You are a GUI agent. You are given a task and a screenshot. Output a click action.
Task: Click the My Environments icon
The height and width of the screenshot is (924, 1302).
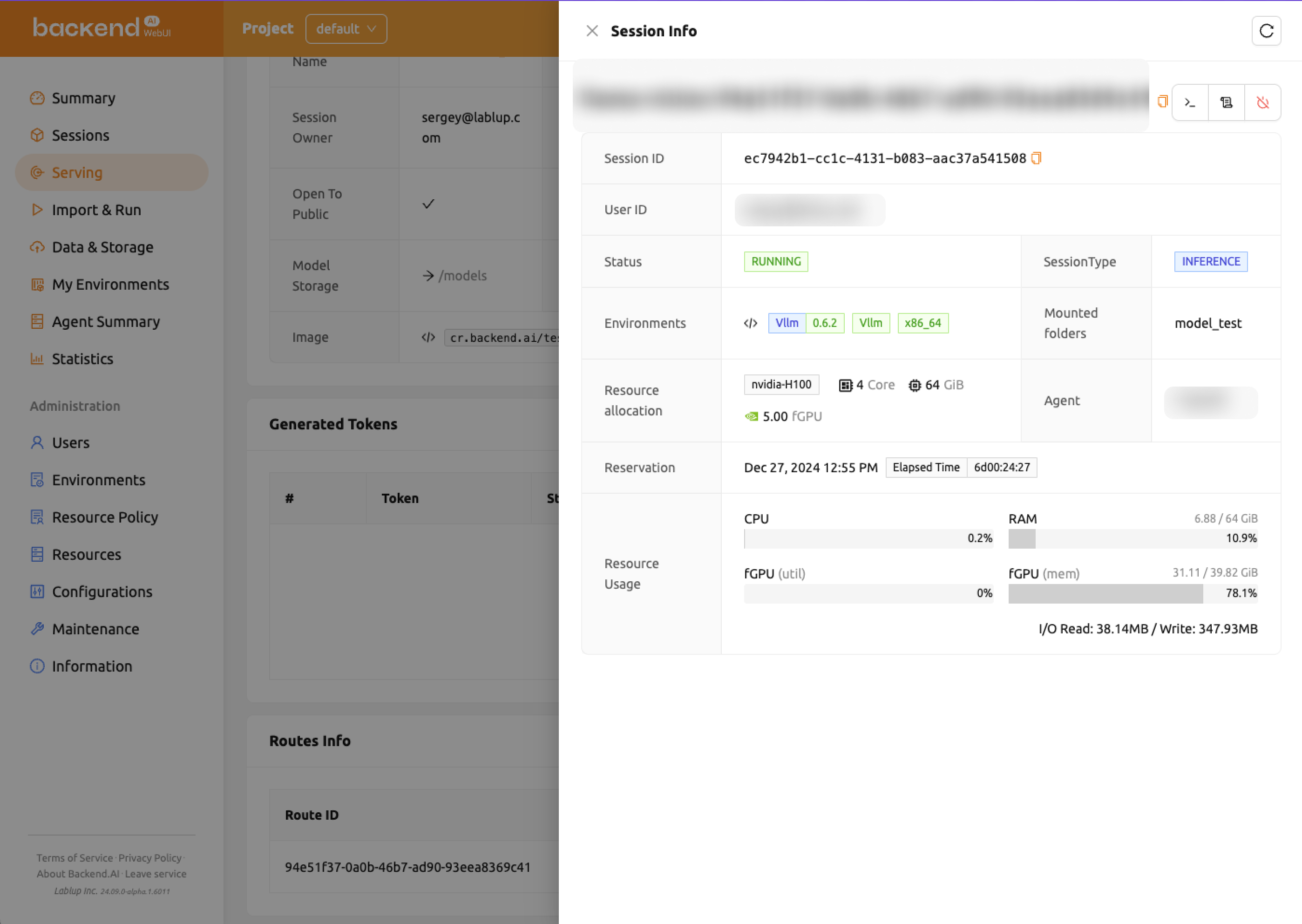[37, 285]
